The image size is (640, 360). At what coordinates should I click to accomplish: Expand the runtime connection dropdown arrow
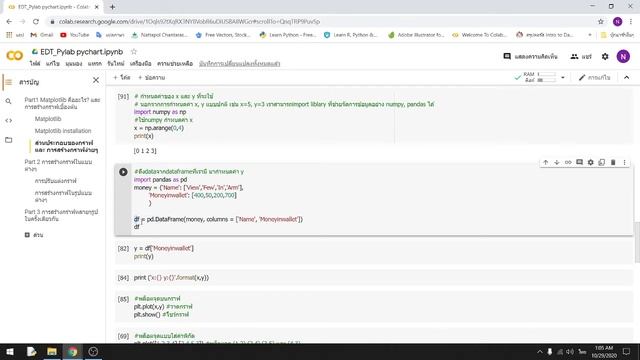pos(563,78)
